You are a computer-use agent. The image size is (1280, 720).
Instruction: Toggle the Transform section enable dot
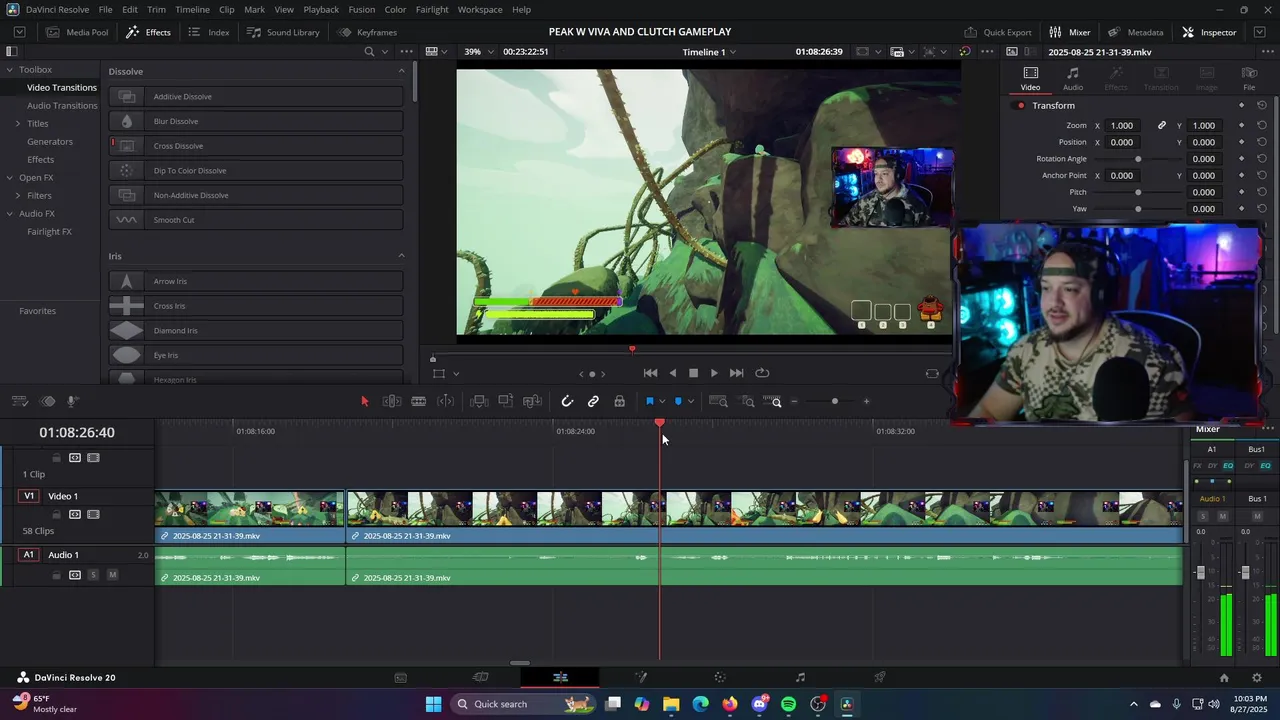click(x=1021, y=105)
